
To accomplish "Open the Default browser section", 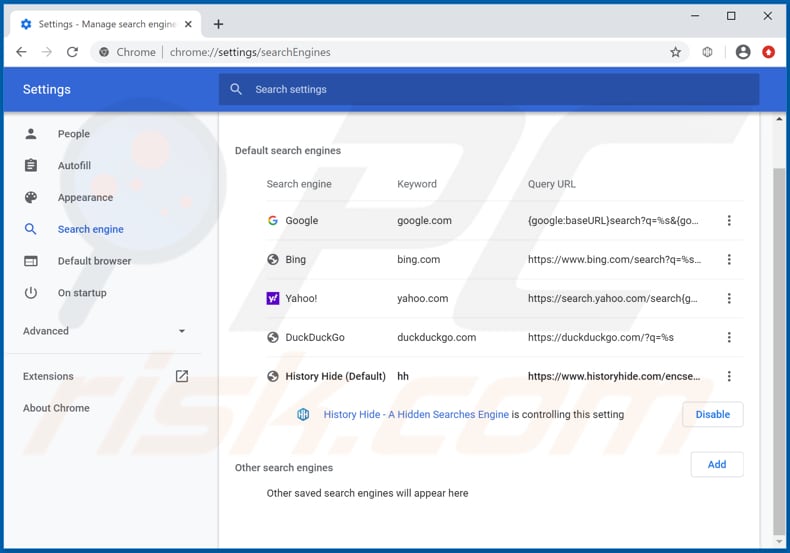I will (94, 261).
